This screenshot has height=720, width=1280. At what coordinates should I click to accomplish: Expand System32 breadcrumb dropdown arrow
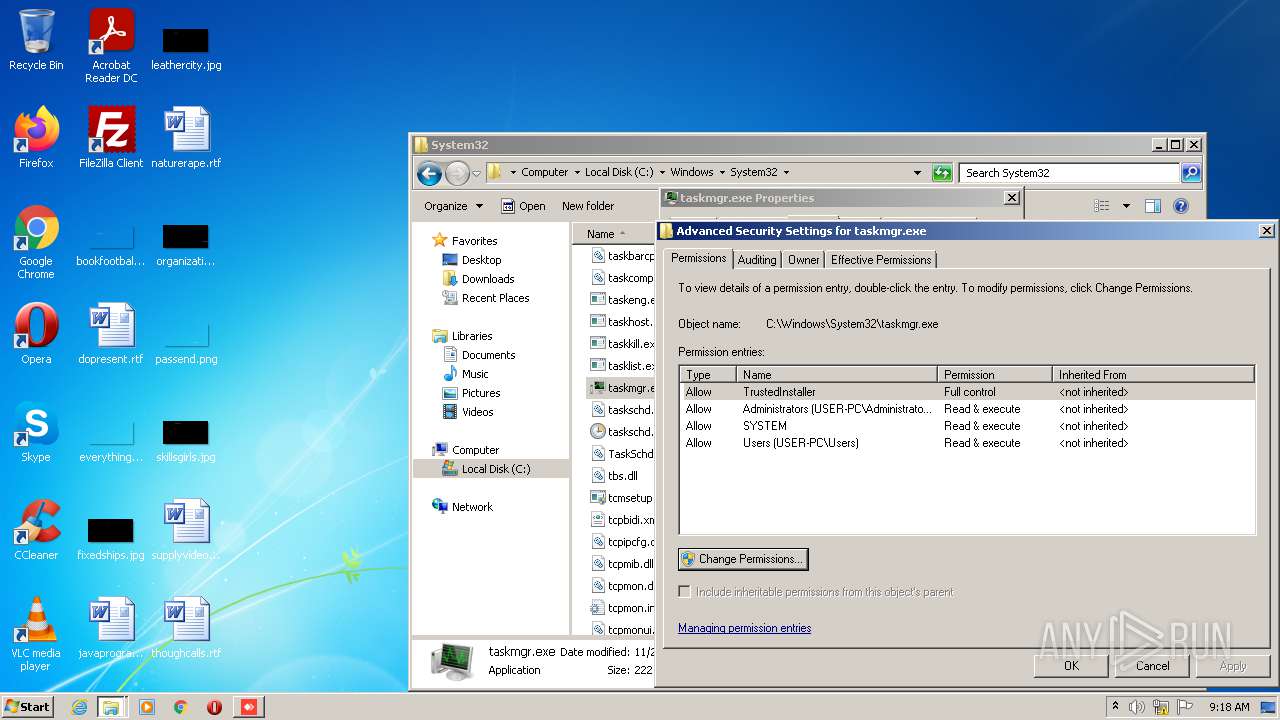786,173
